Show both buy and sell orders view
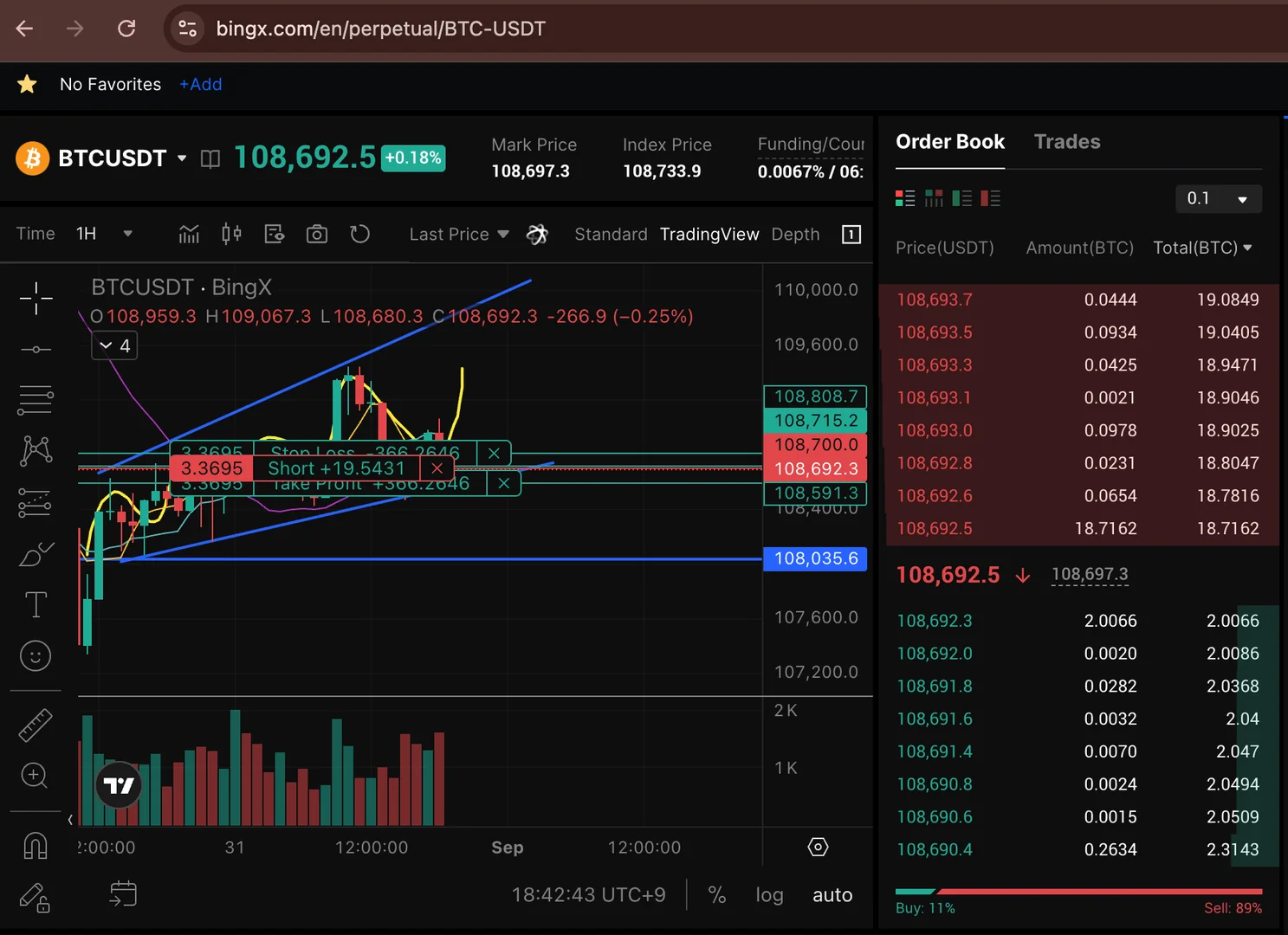The image size is (1288, 935). pyautogui.click(x=905, y=198)
